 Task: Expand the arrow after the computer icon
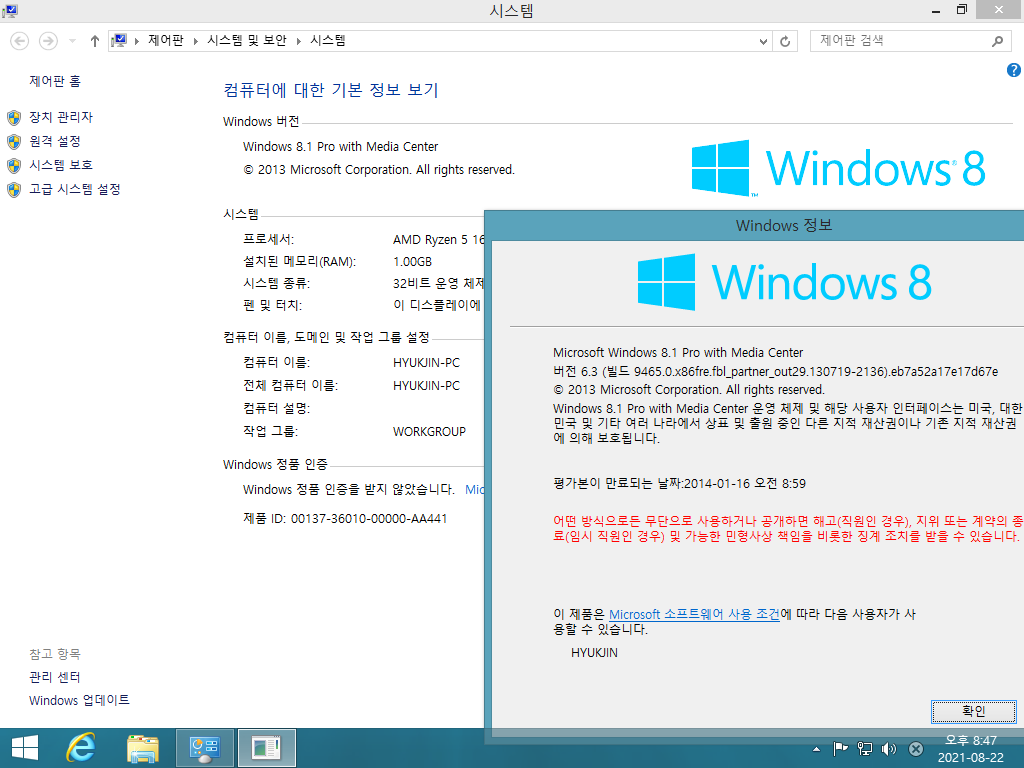pos(136,41)
